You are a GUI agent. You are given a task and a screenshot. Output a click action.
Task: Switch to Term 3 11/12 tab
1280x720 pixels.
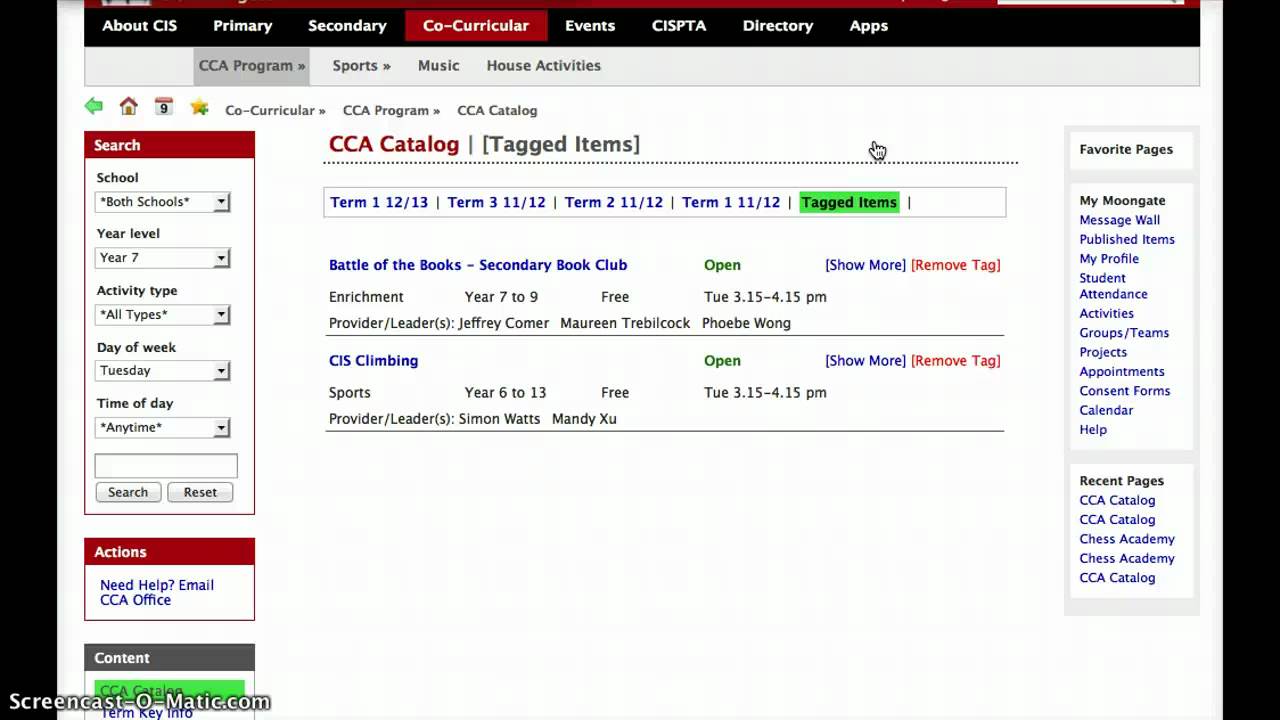tap(496, 203)
